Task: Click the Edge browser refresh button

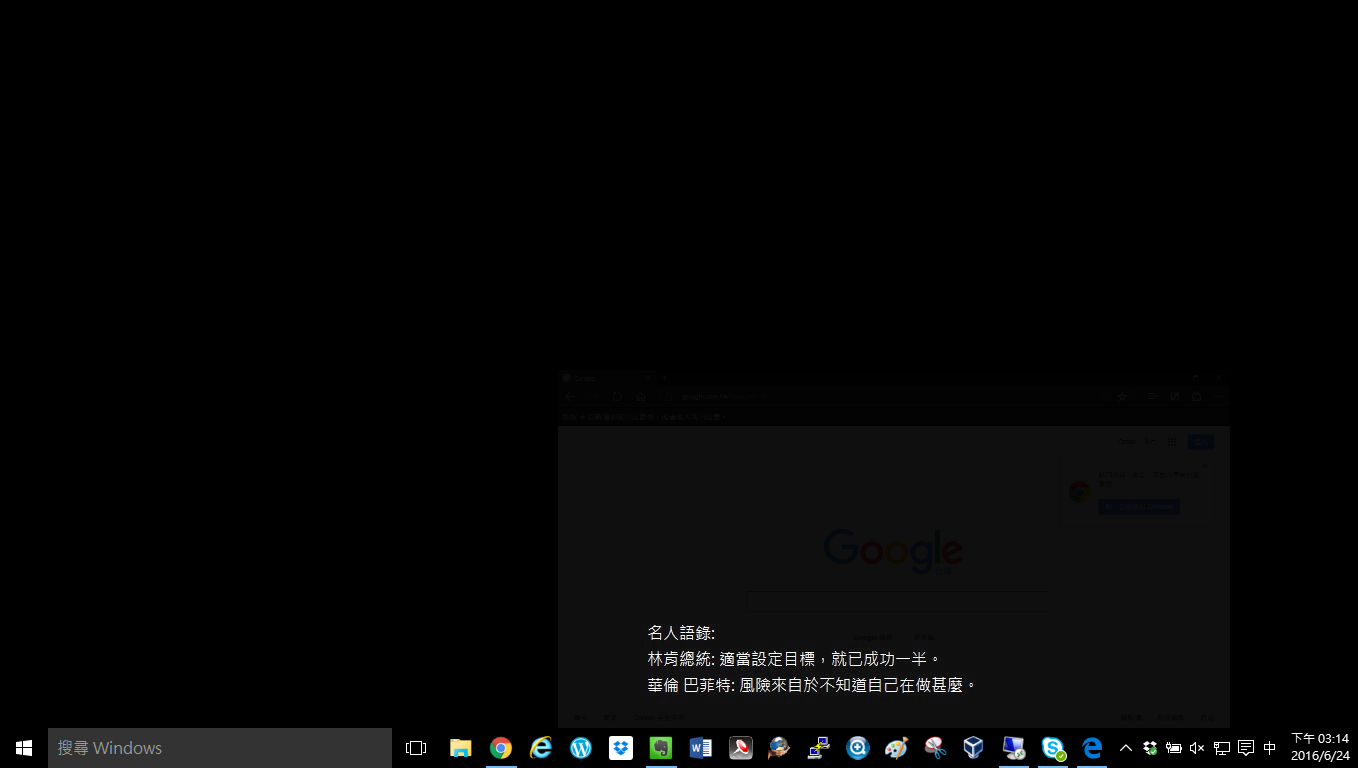Action: (x=617, y=397)
